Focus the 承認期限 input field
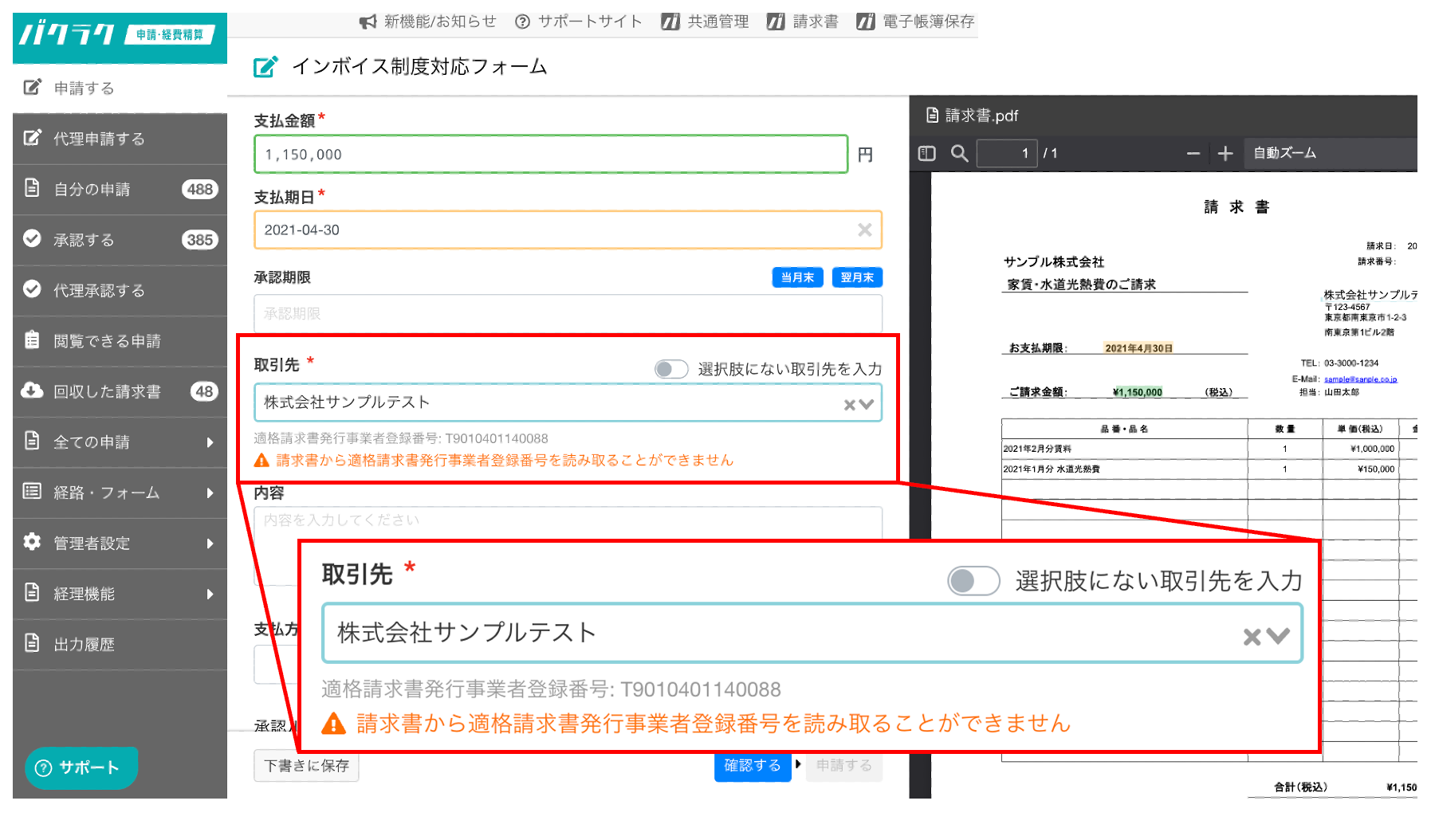This screenshot has width=1435, height=840. click(x=568, y=313)
